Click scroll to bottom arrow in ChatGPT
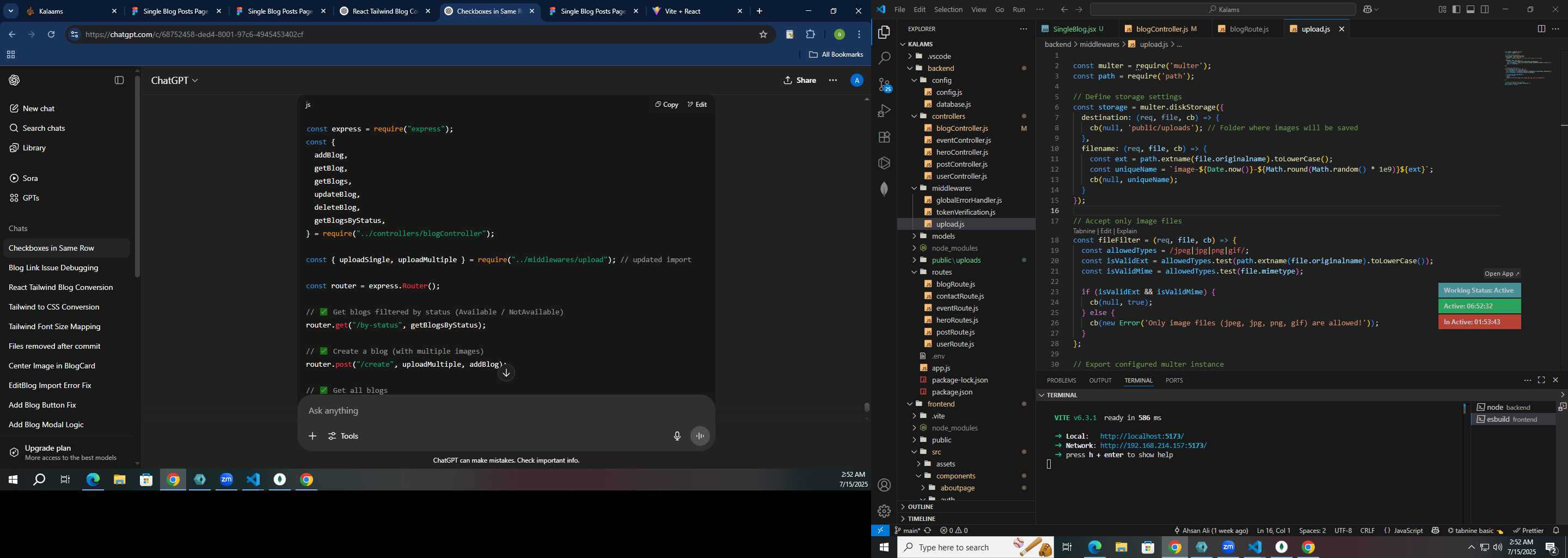Screen dimensions: 1568x558 coord(506,373)
